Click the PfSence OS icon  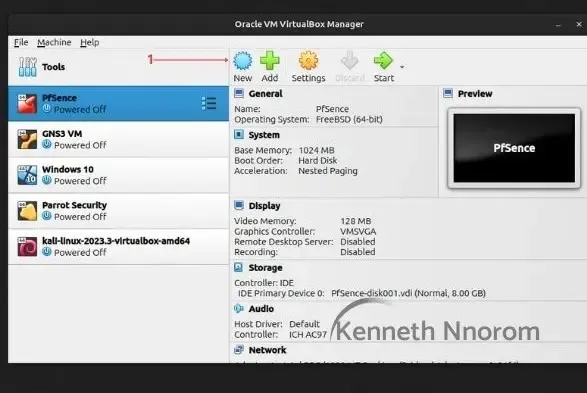27,104
